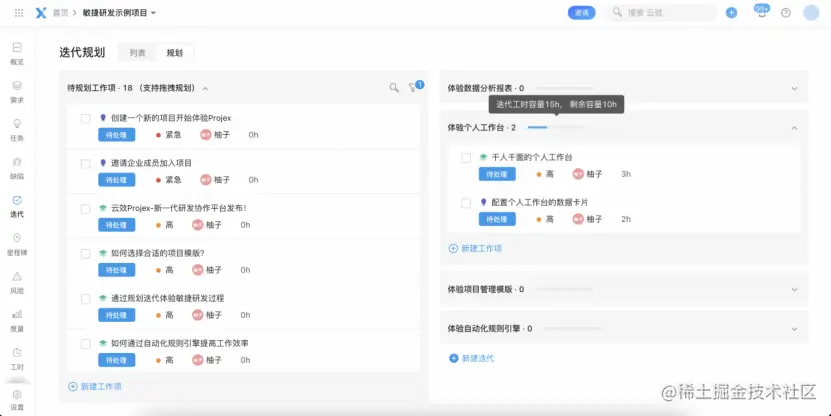
Task: Open the 里程碑 sidebar icon
Action: pyautogui.click(x=17, y=238)
